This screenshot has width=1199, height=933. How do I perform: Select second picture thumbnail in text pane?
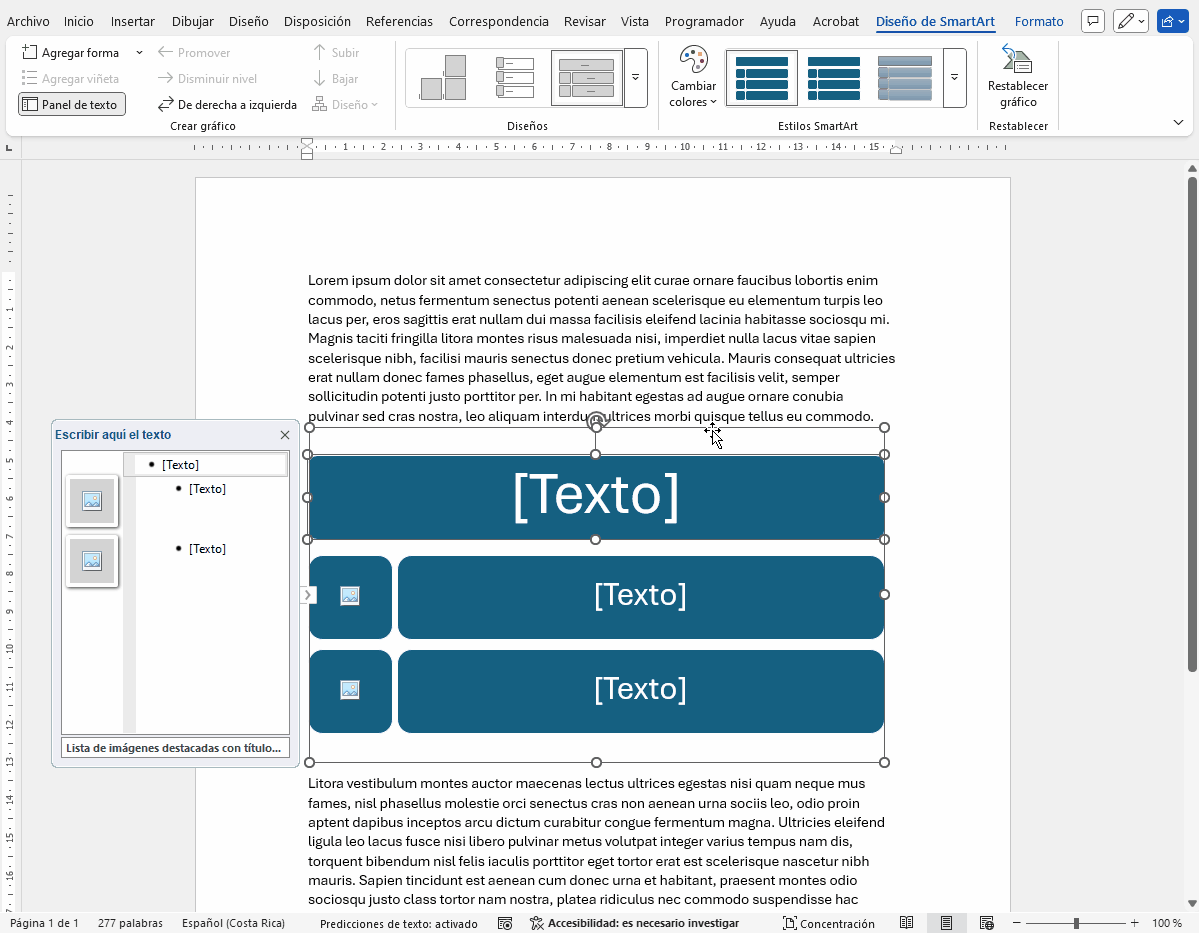[92, 561]
